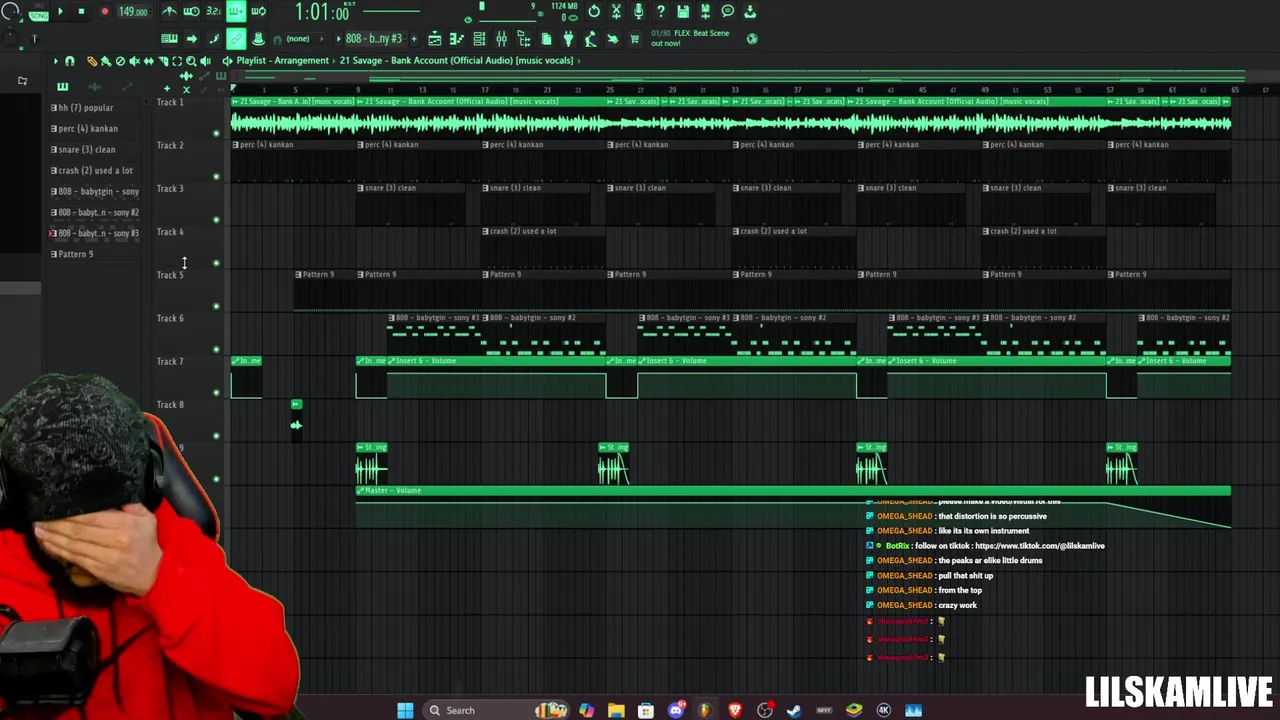This screenshot has width=1280, height=720.
Task: Toggle blend recording overdub button
Action: (x=236, y=12)
